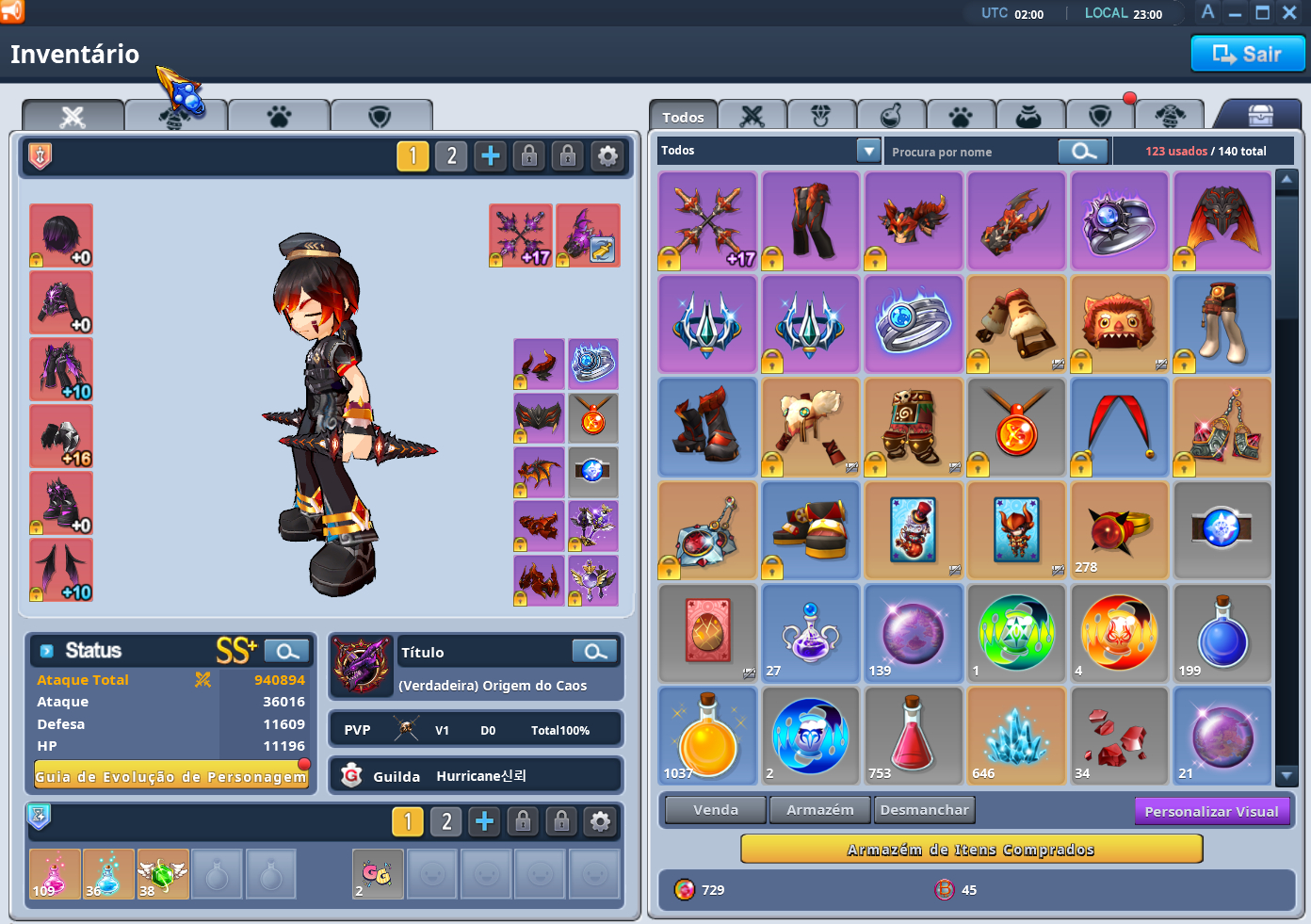Screen dimensions: 1311x924
Task: Click the Desmanchar button
Action: point(924,810)
